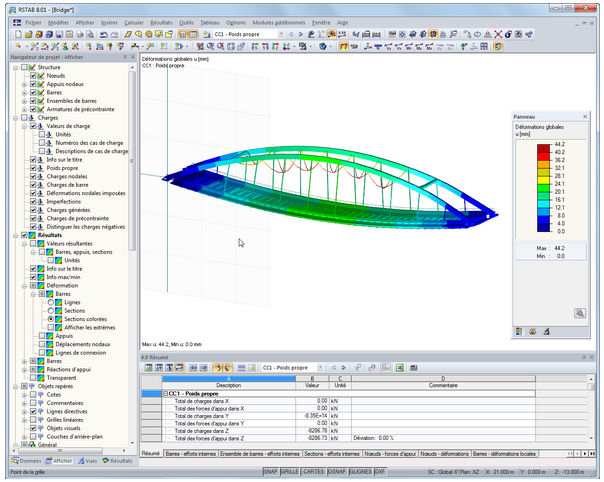Select the Sections radio button
This screenshot has height=482, width=604.
pyautogui.click(x=51, y=311)
